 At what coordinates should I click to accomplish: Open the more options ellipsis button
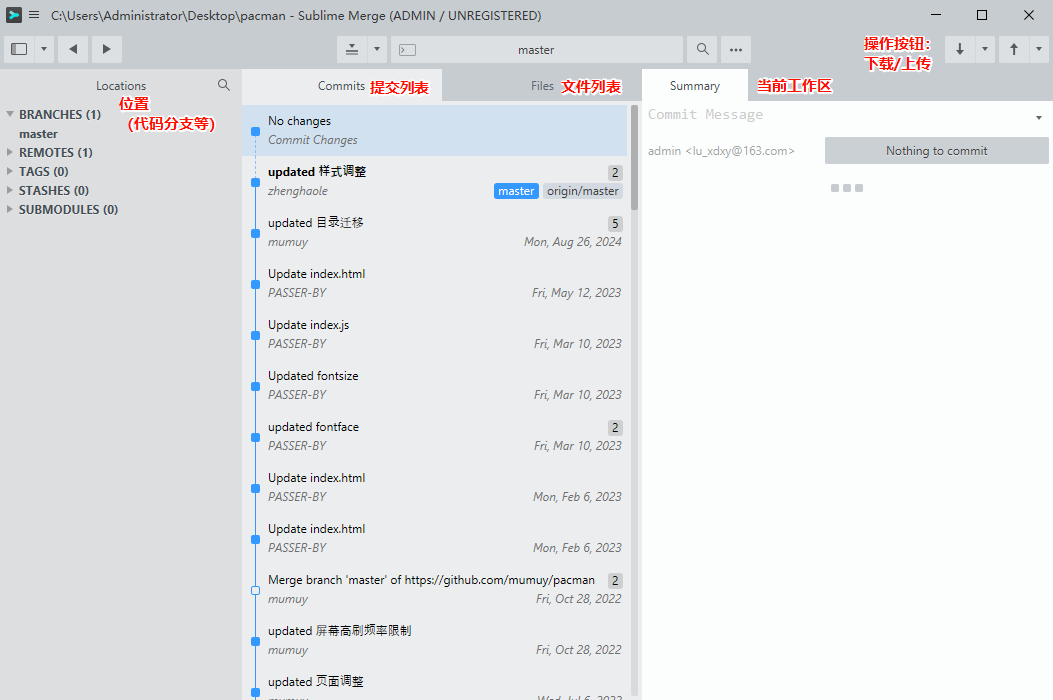click(736, 49)
